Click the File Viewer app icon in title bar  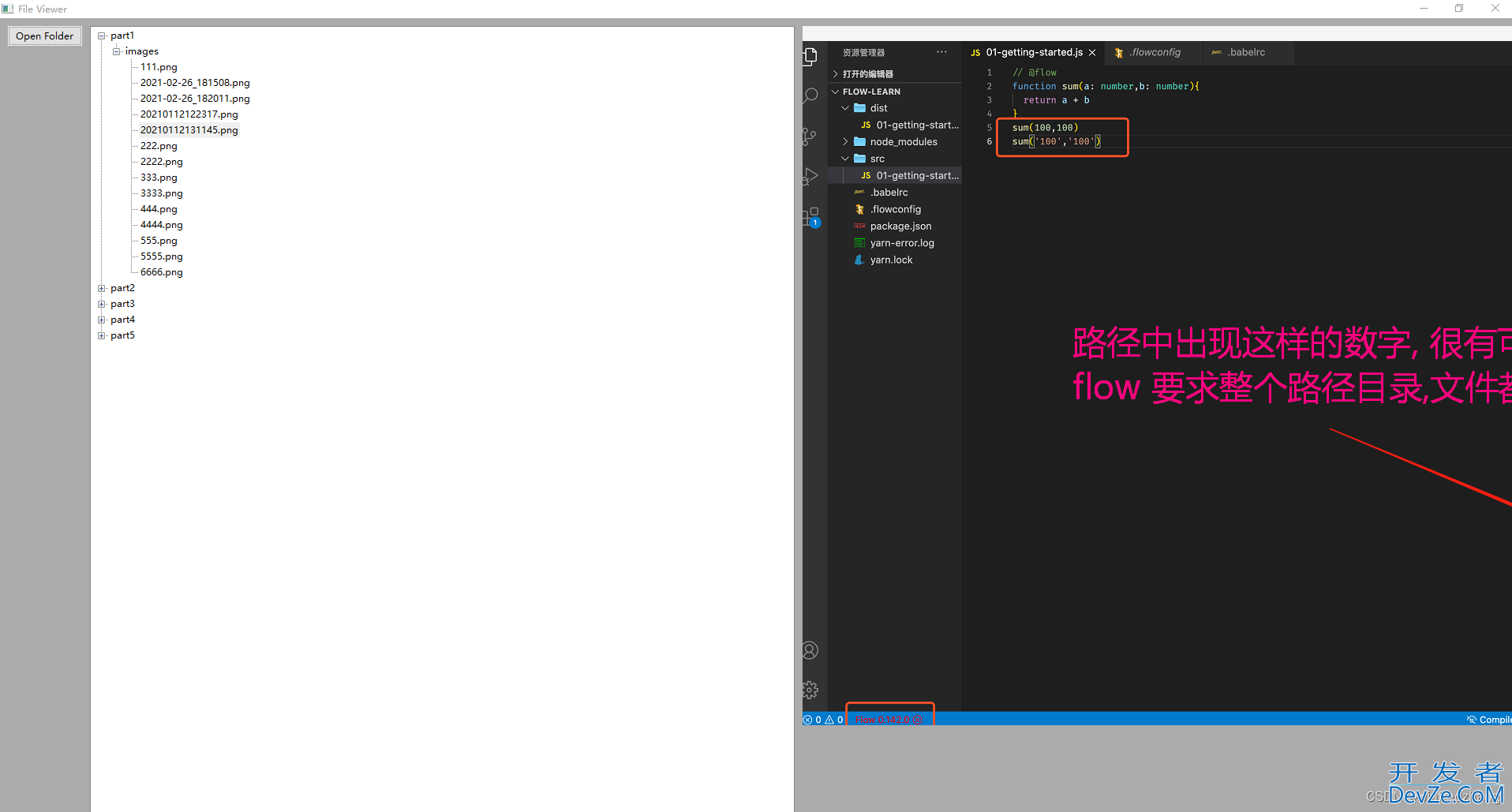click(8, 9)
